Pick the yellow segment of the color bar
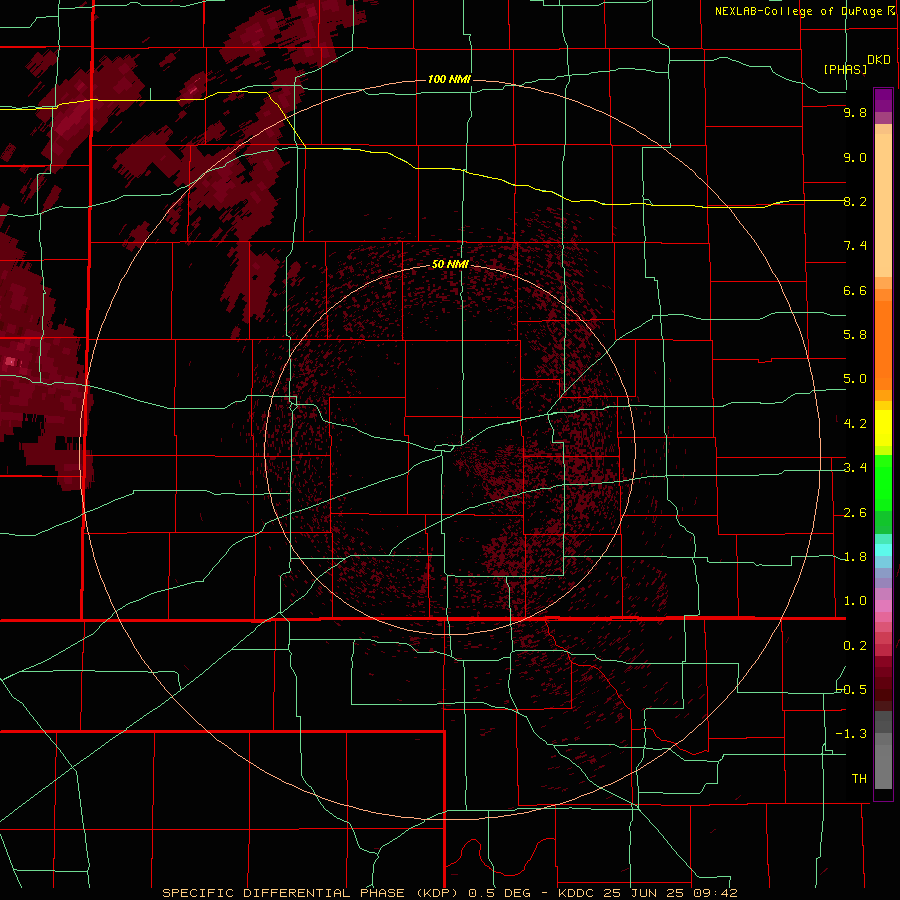 [x=883, y=428]
